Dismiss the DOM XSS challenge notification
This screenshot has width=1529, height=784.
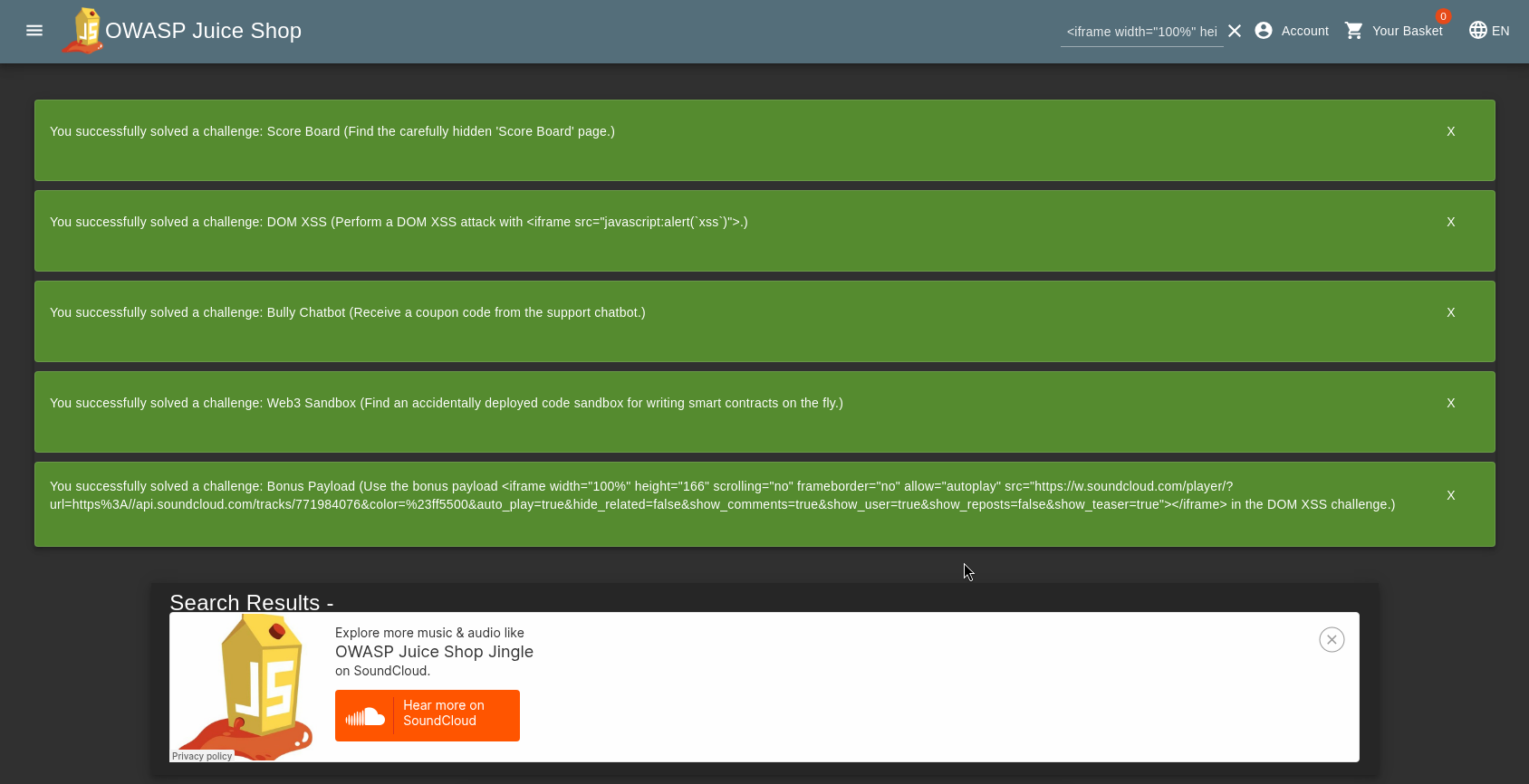tap(1450, 222)
